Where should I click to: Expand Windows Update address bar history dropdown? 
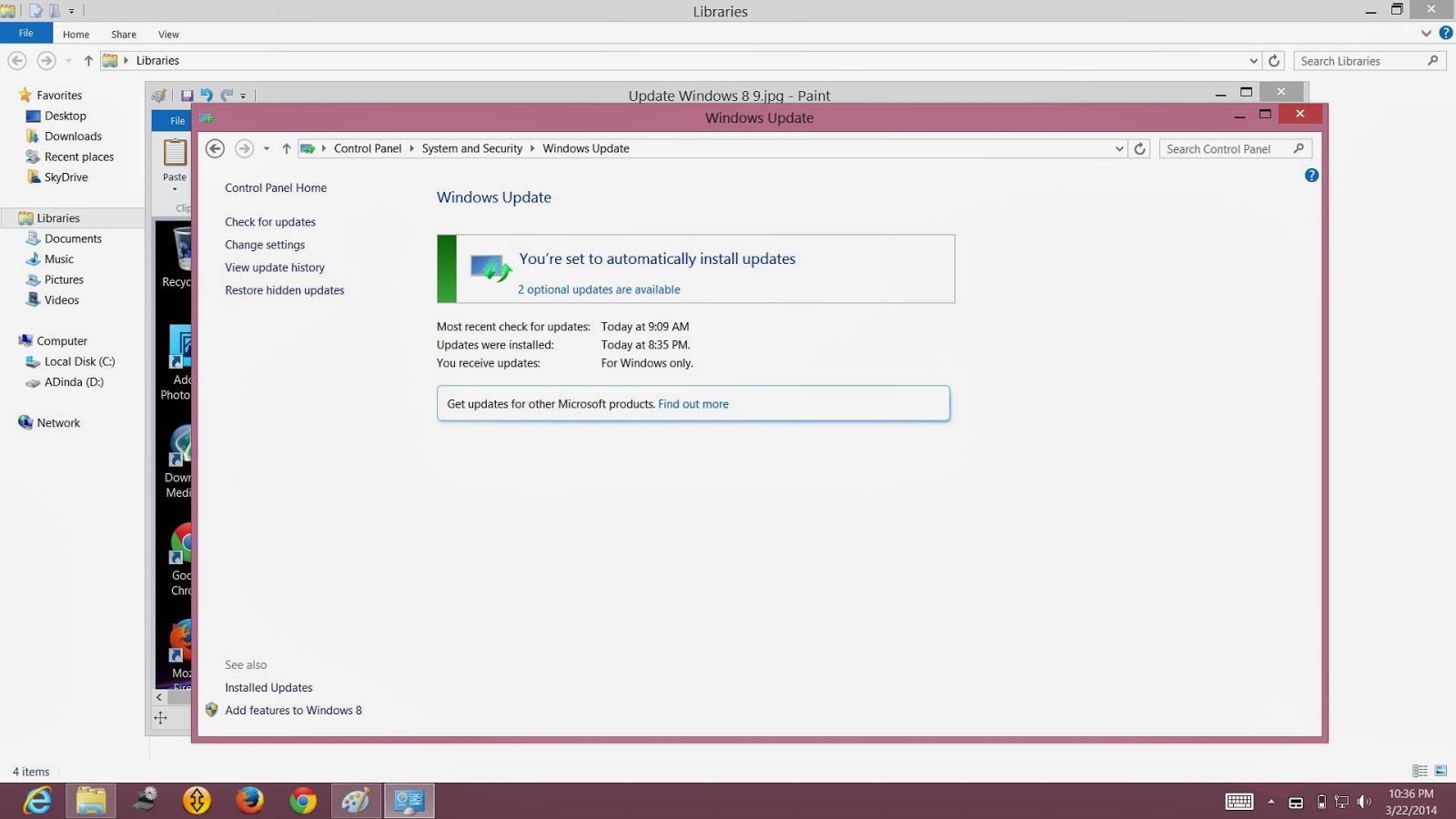(1119, 148)
